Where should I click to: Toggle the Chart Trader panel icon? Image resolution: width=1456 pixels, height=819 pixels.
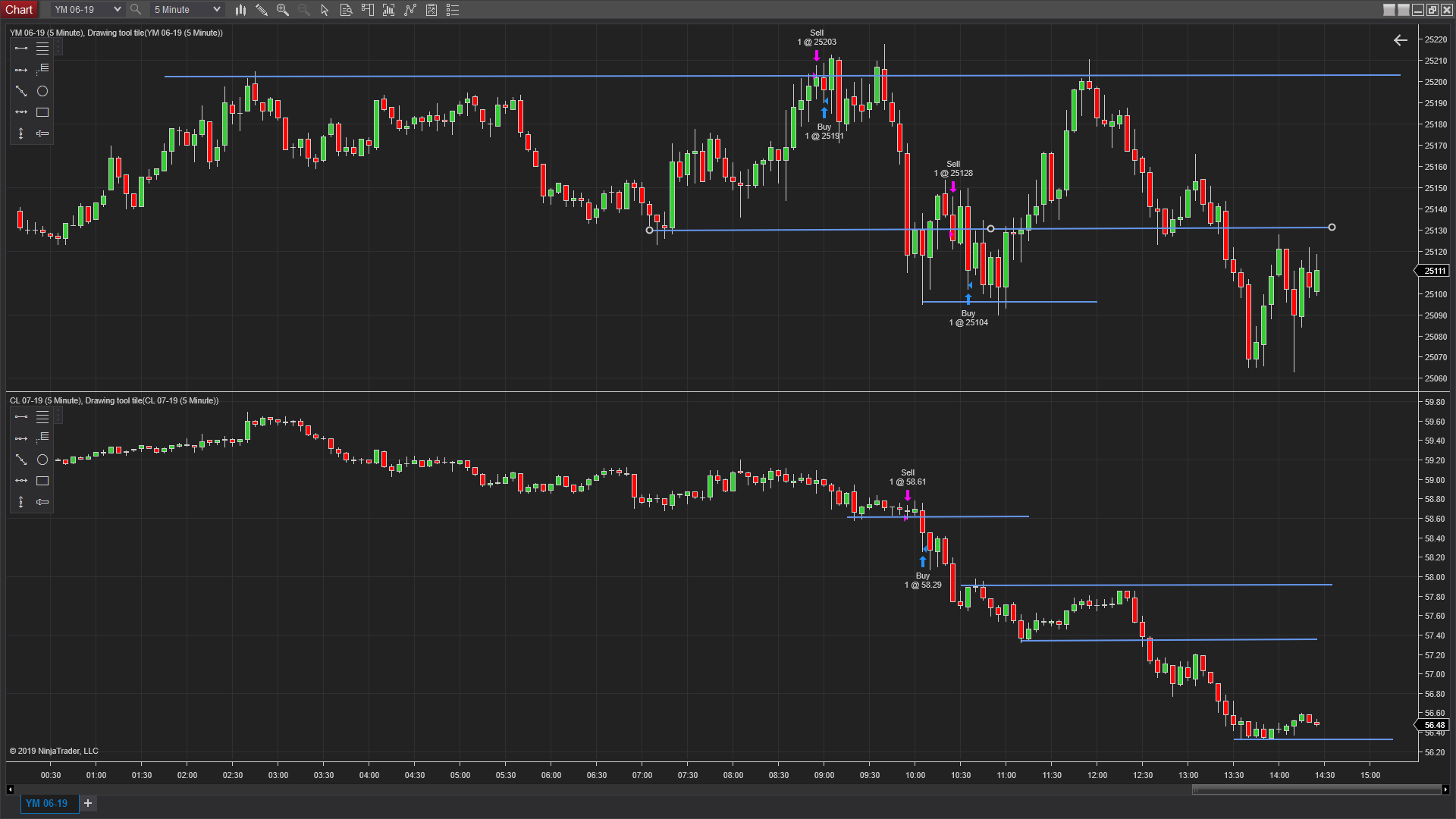point(368,10)
